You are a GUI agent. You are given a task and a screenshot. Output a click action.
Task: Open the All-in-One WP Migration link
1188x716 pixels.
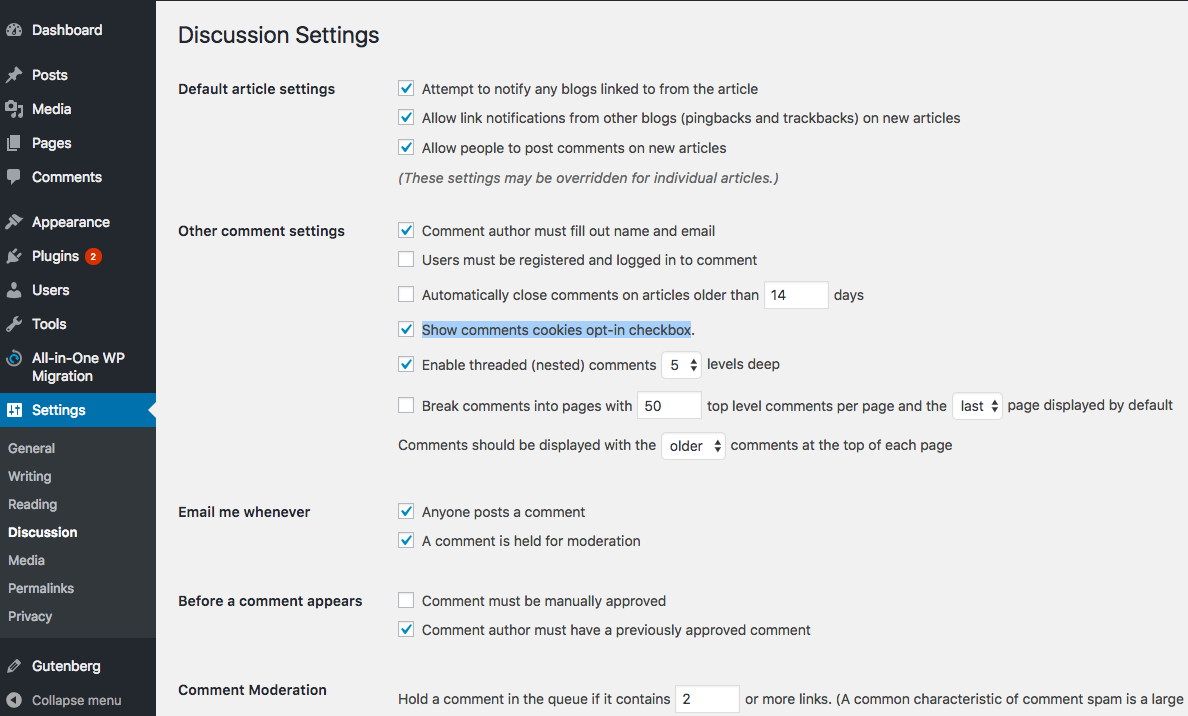[x=78, y=367]
